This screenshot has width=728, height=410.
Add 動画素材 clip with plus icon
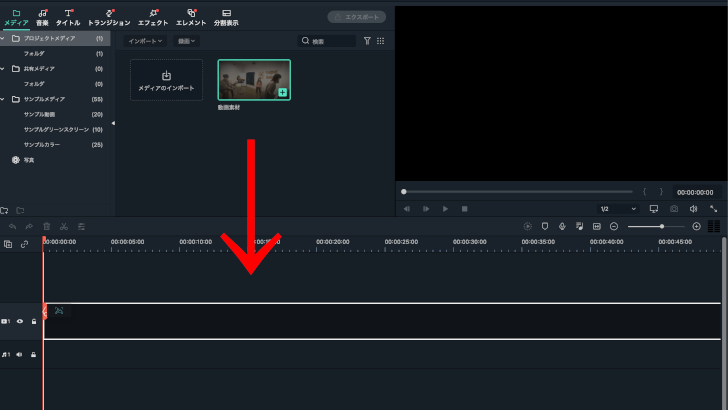[282, 92]
